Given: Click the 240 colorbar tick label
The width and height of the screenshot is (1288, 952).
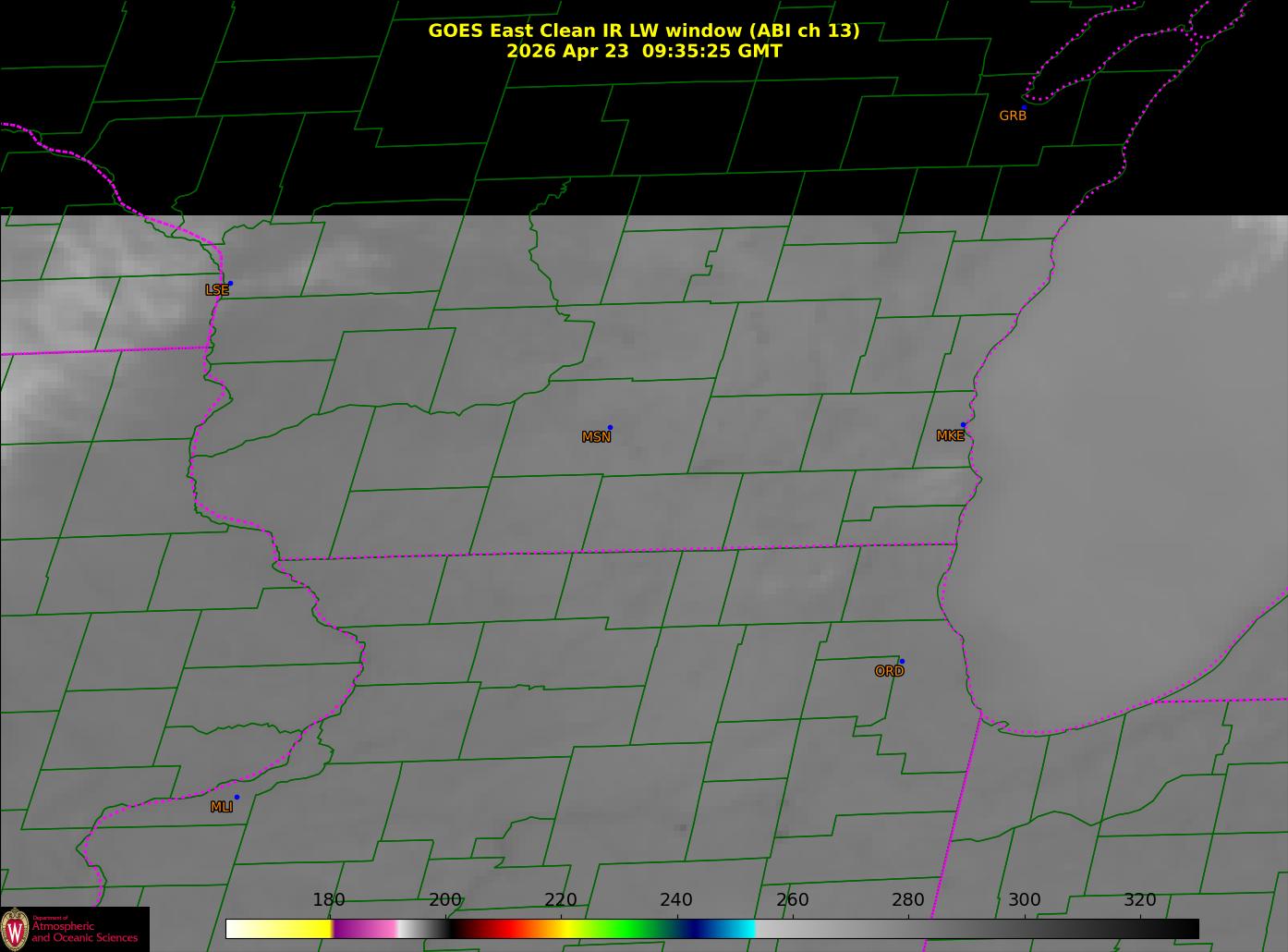Looking at the screenshot, I should [676, 899].
